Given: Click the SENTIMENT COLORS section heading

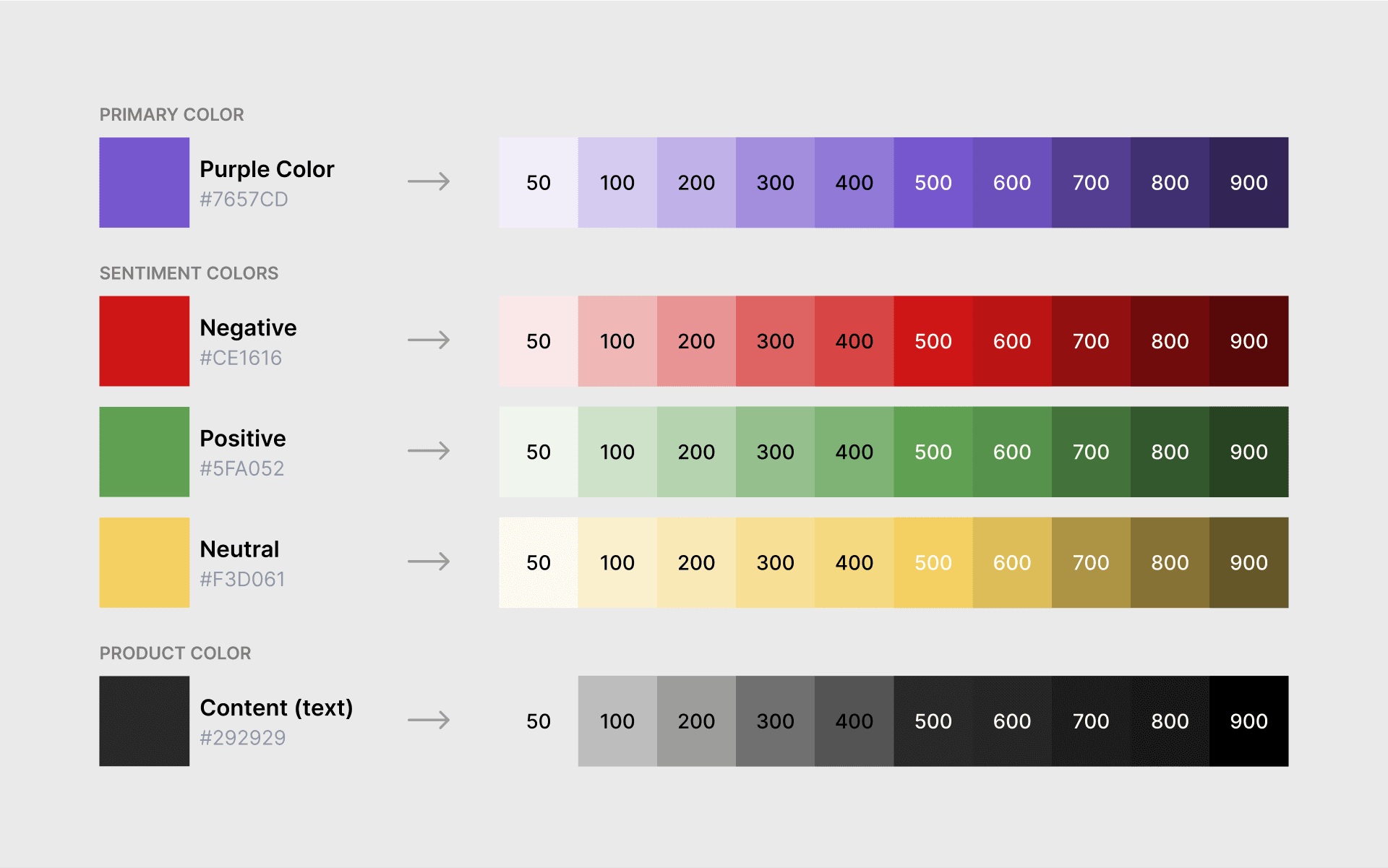Looking at the screenshot, I should [189, 273].
